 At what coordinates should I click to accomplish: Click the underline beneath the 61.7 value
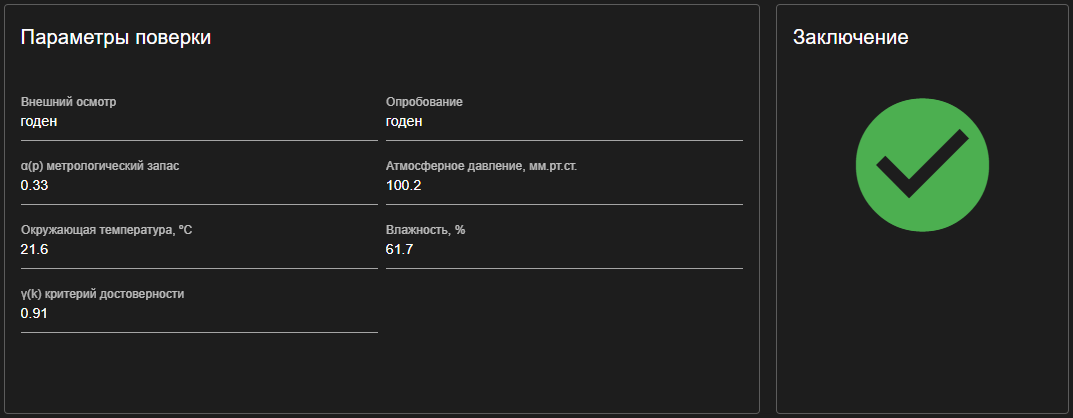tap(564, 268)
